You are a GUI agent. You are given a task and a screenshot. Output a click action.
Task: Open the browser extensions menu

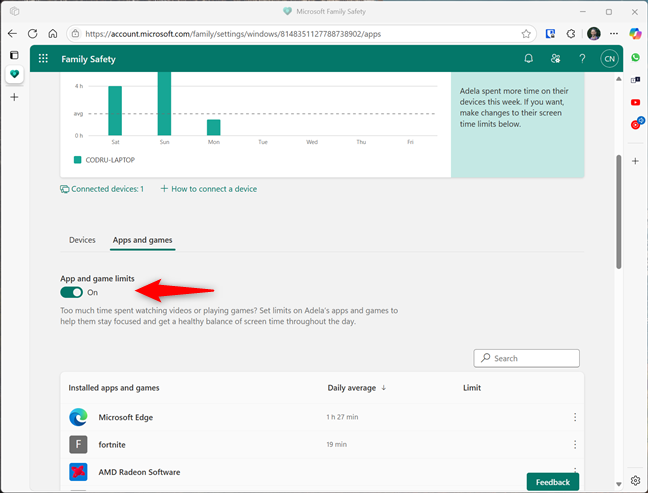(571, 33)
